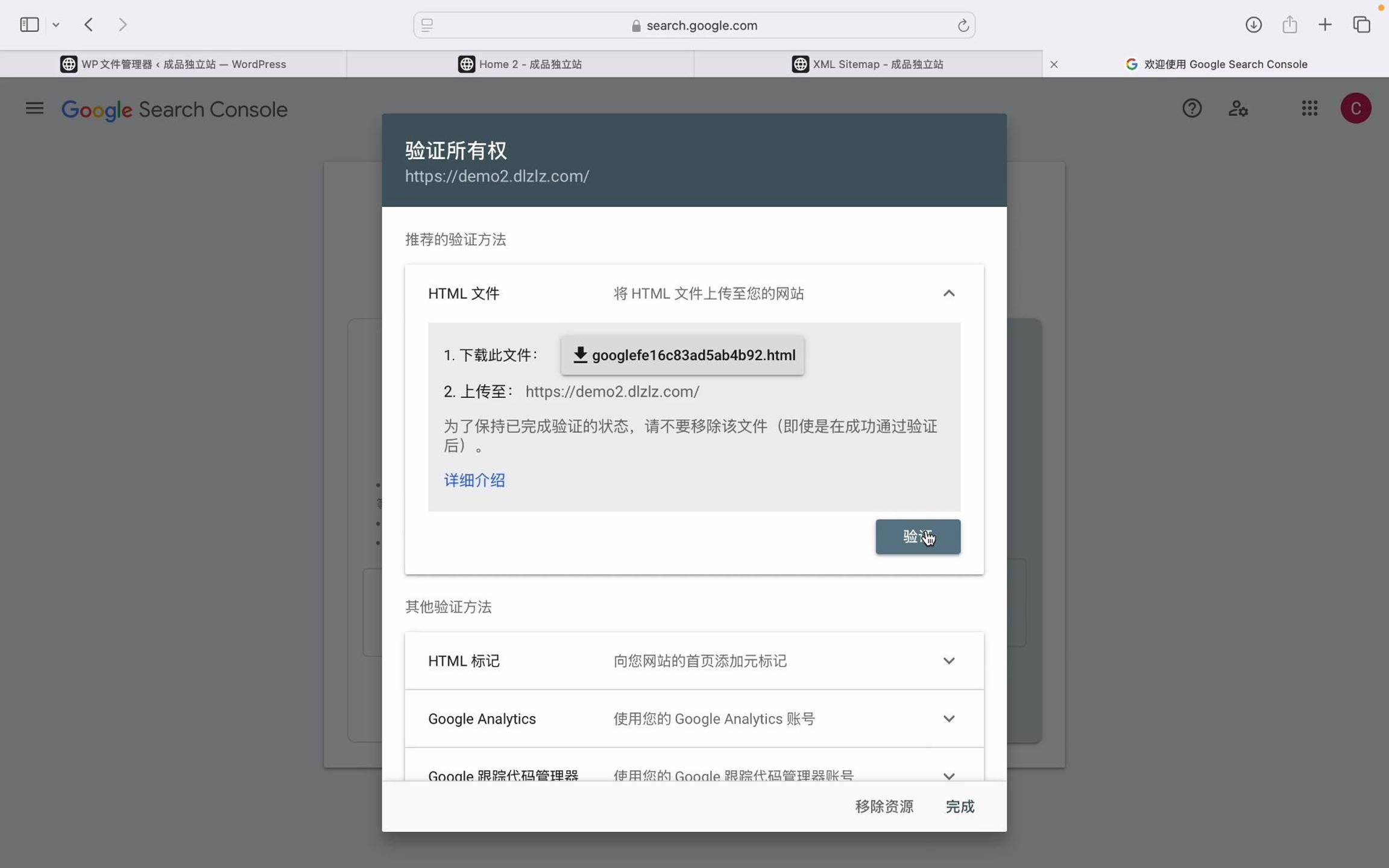Collapse the HTML 文件 section

[949, 294]
